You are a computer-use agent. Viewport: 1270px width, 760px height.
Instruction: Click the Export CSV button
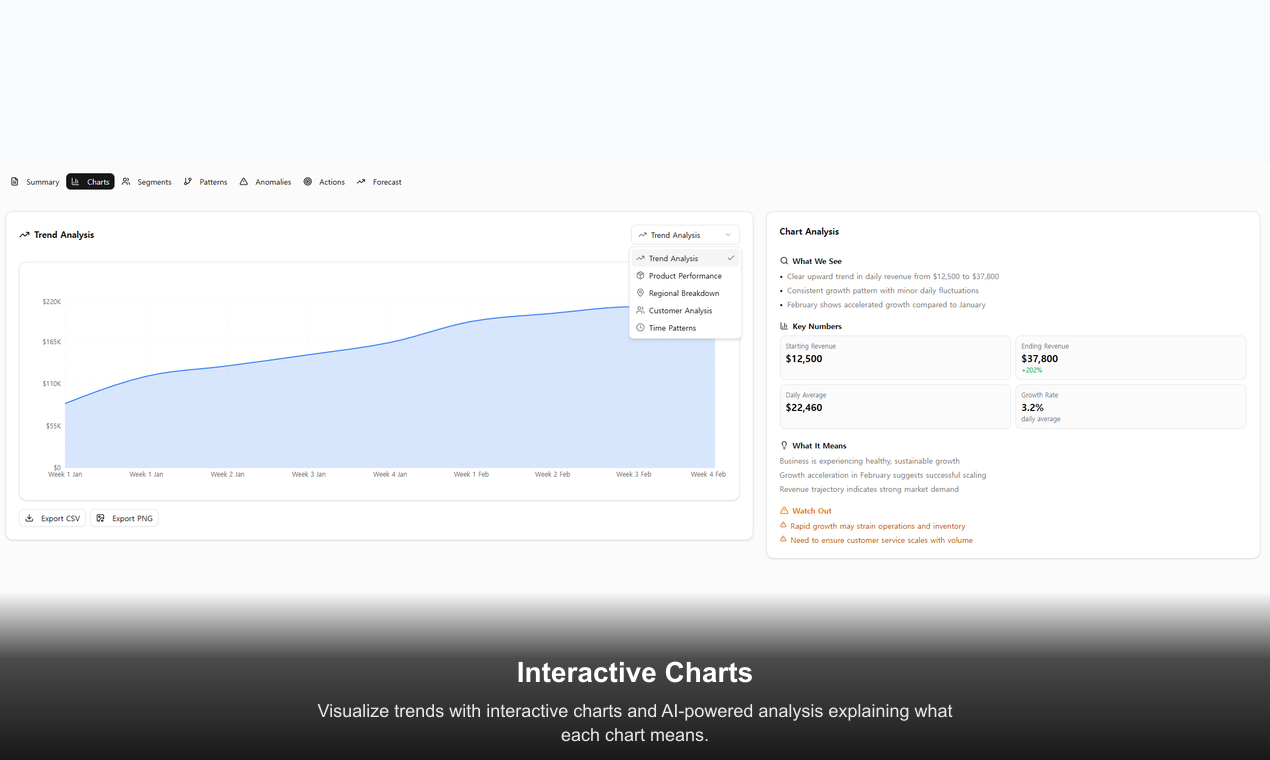click(52, 518)
